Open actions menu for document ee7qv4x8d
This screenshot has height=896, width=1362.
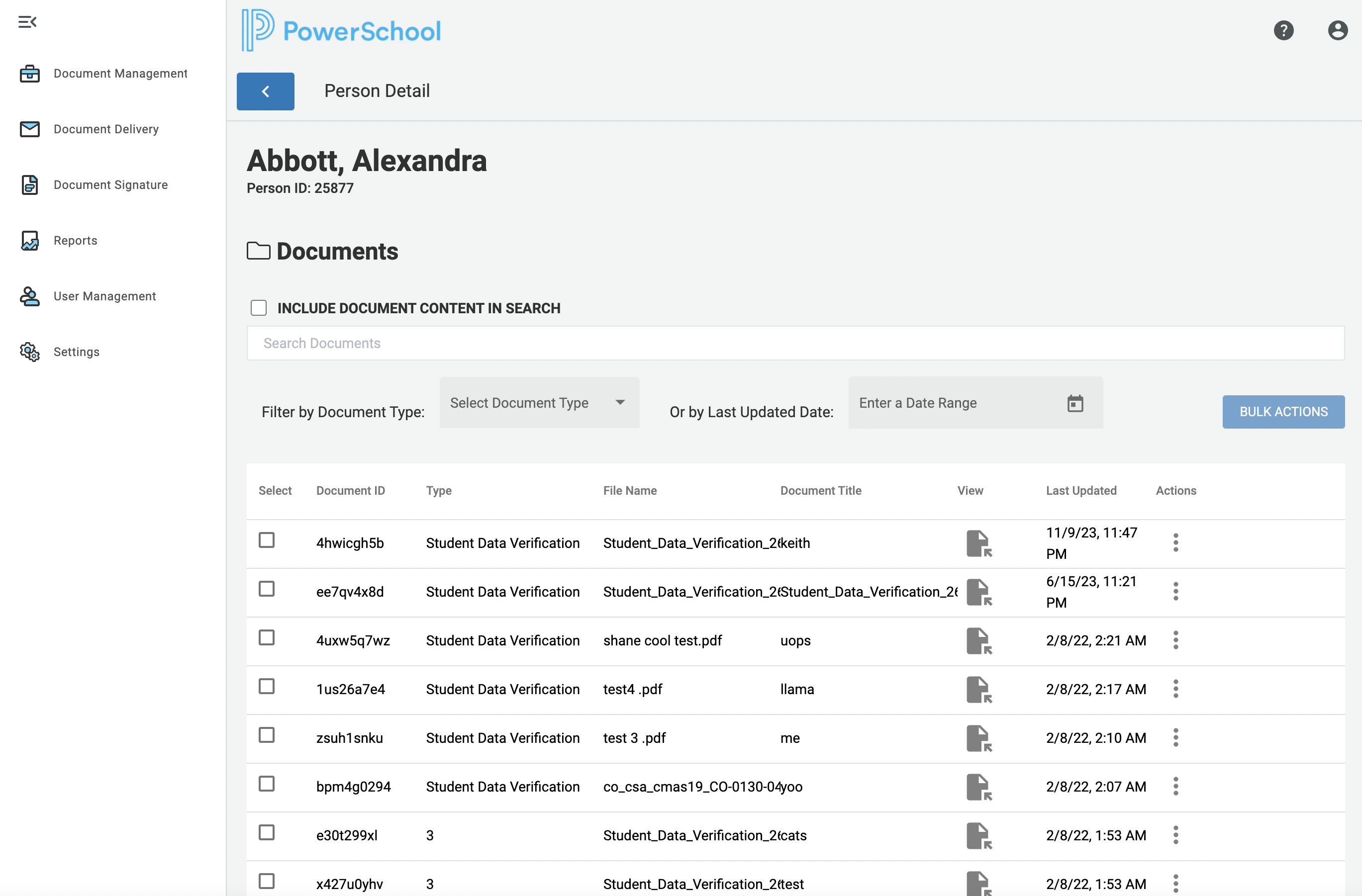point(1176,591)
